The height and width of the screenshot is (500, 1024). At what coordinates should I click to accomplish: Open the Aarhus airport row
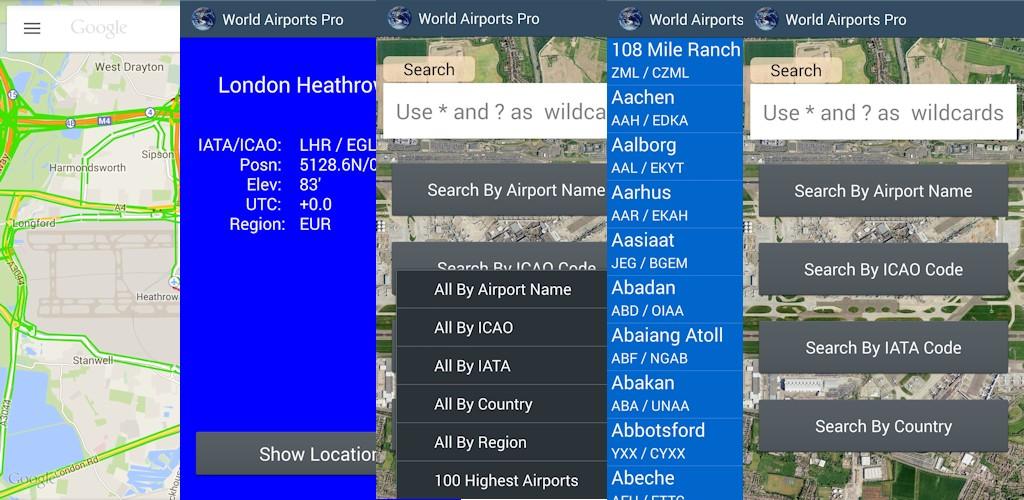[675, 204]
